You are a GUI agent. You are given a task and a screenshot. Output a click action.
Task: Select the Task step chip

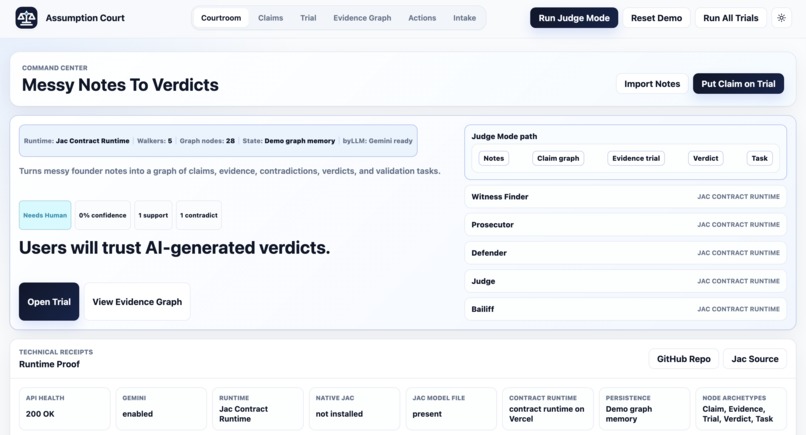pos(759,158)
